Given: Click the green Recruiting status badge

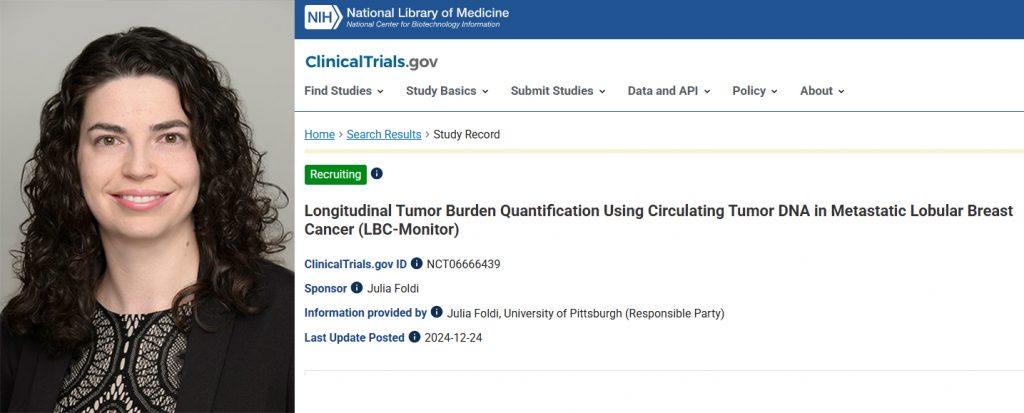Looking at the screenshot, I should pyautogui.click(x=336, y=175).
